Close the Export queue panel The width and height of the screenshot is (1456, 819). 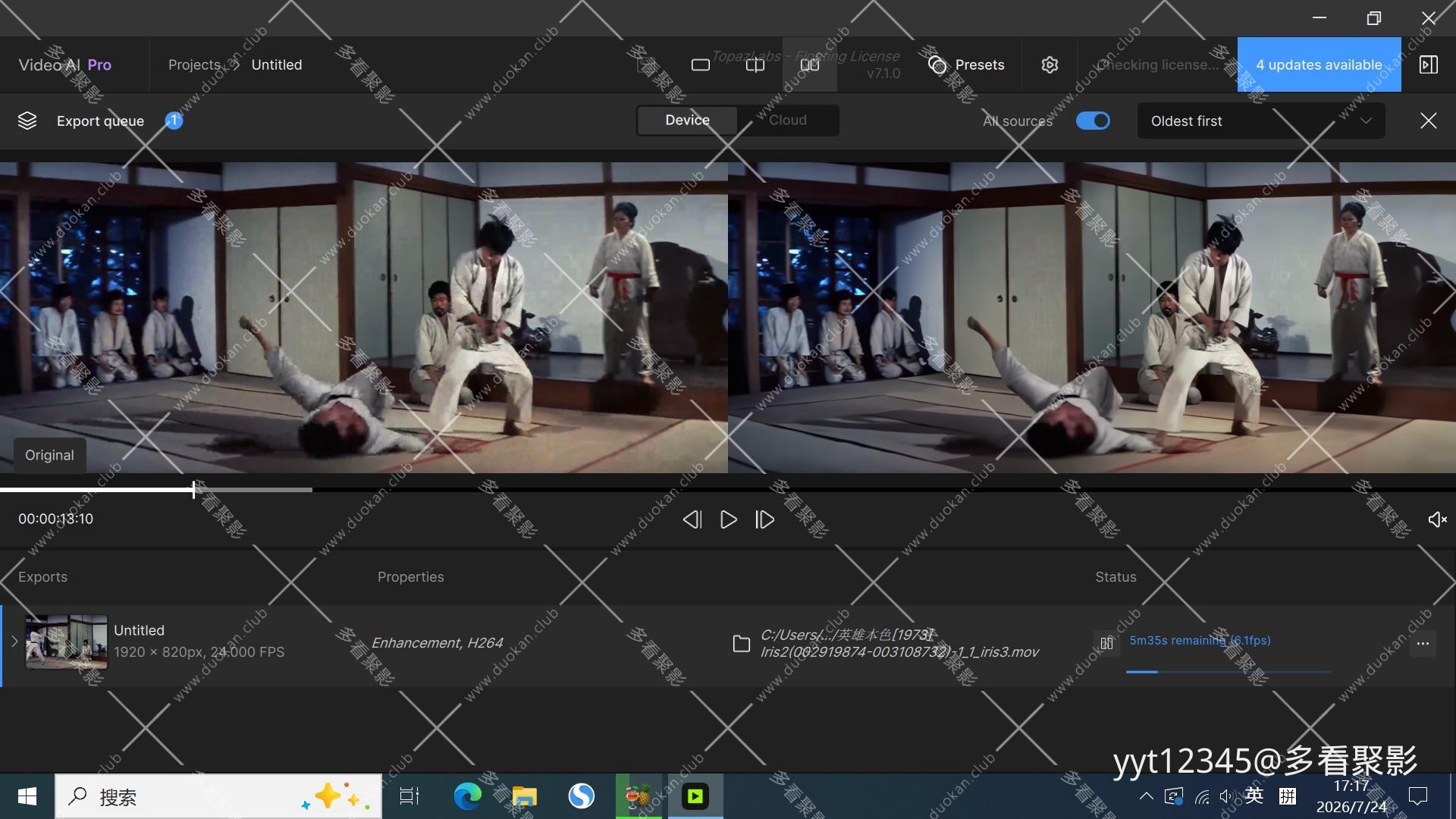click(1429, 121)
